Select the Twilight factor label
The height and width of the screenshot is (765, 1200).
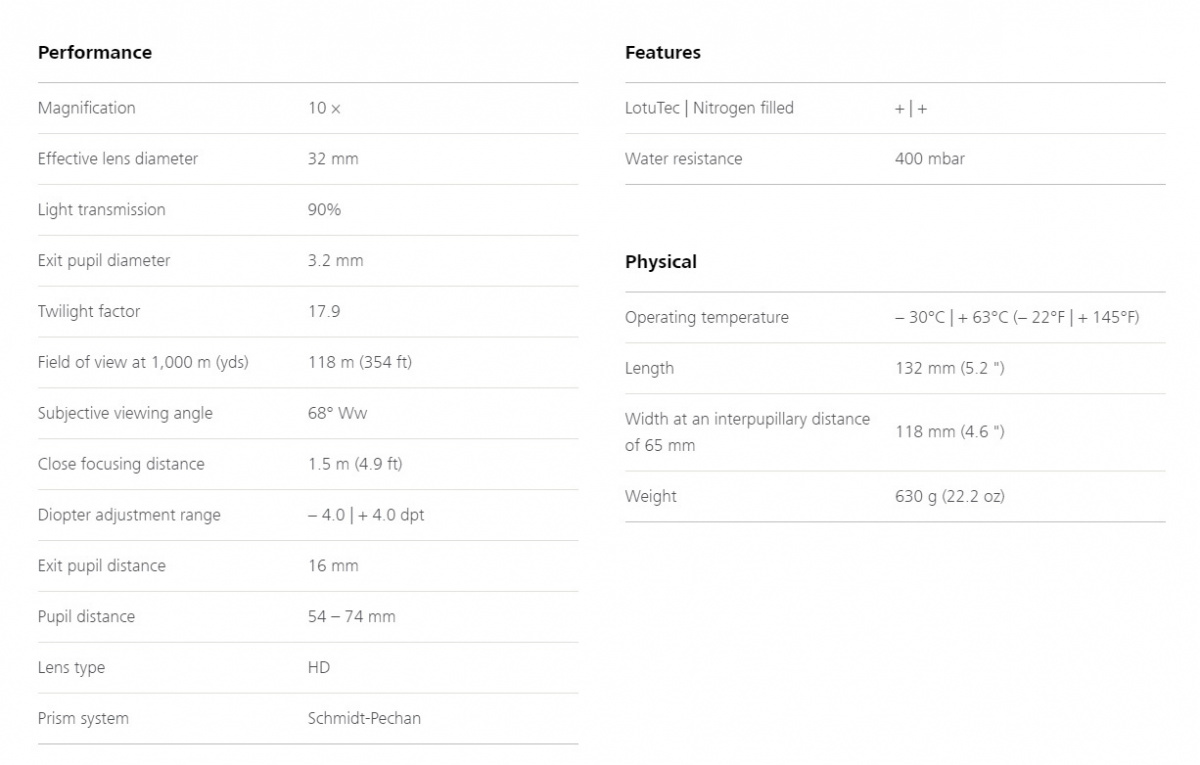coord(89,312)
